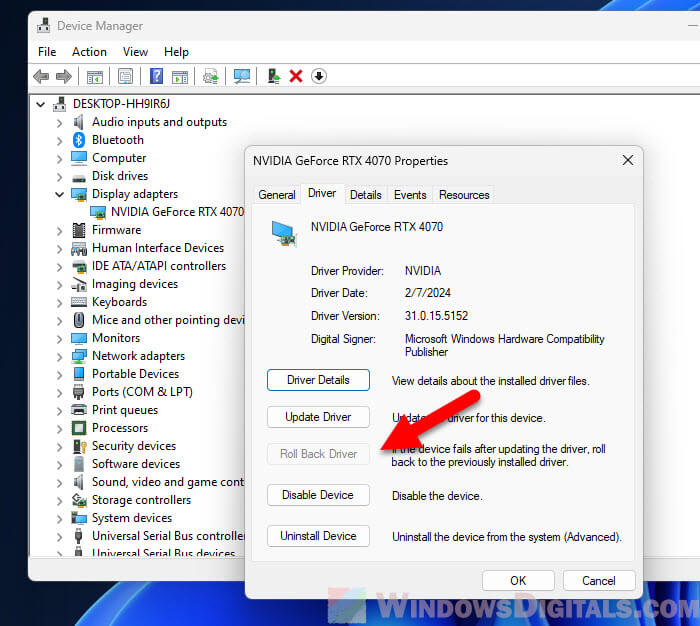700x626 pixels.
Task: Click Show/Hide Console Tree toolbar icon
Action: coord(95,77)
